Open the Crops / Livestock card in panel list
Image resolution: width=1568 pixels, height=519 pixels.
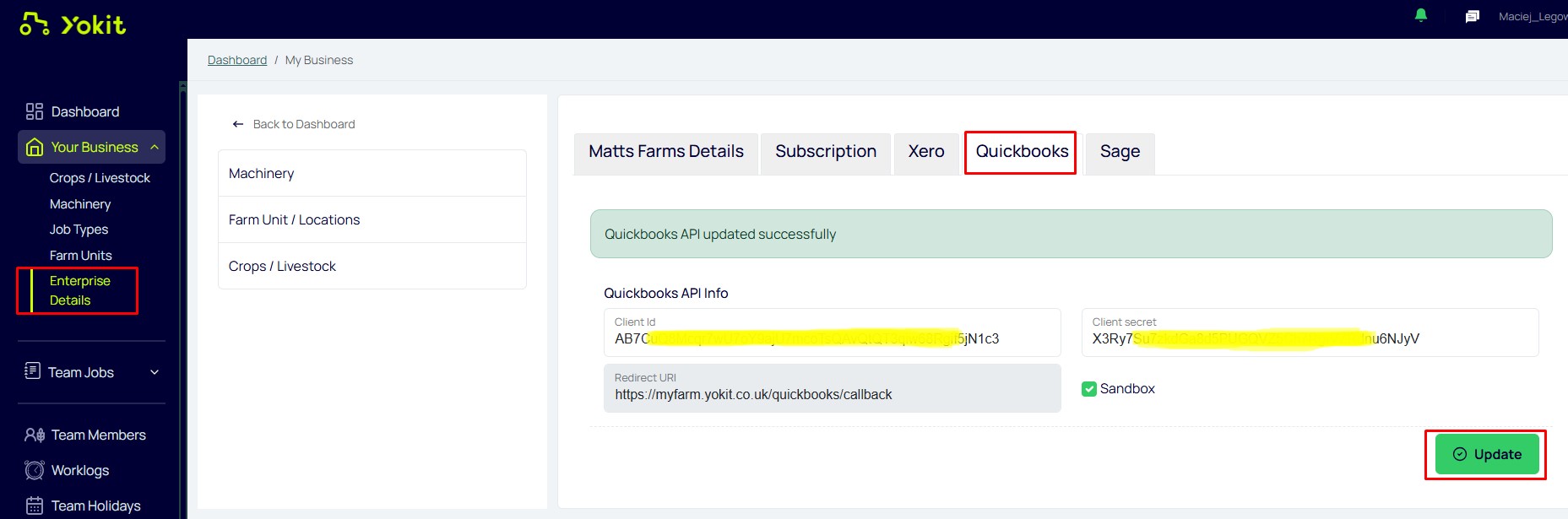(x=372, y=266)
